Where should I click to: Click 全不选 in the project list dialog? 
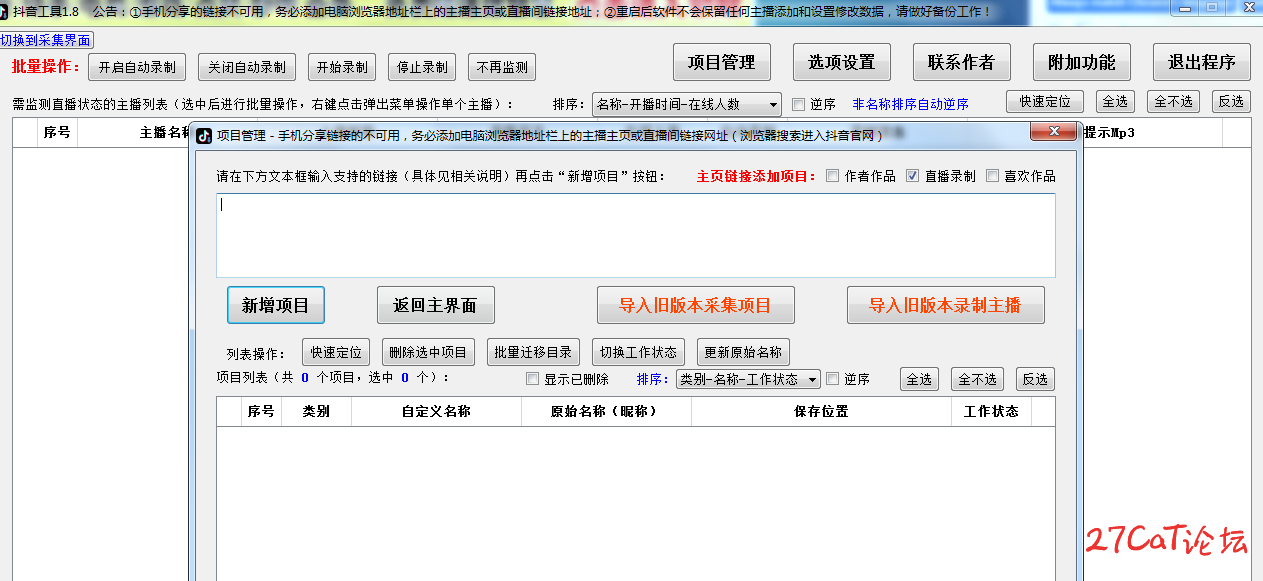pyautogui.click(x=977, y=379)
